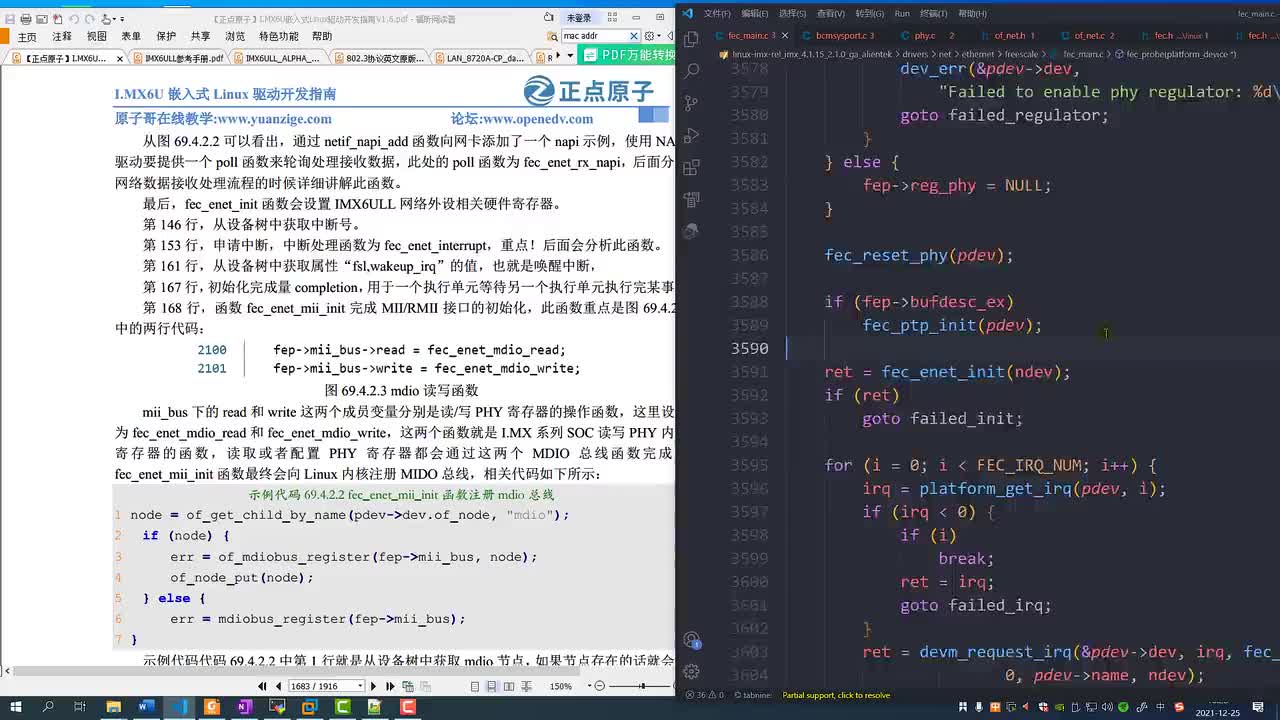Open the Run and Debug sidebar icon
This screenshot has width=1280, height=720.
(x=691, y=135)
